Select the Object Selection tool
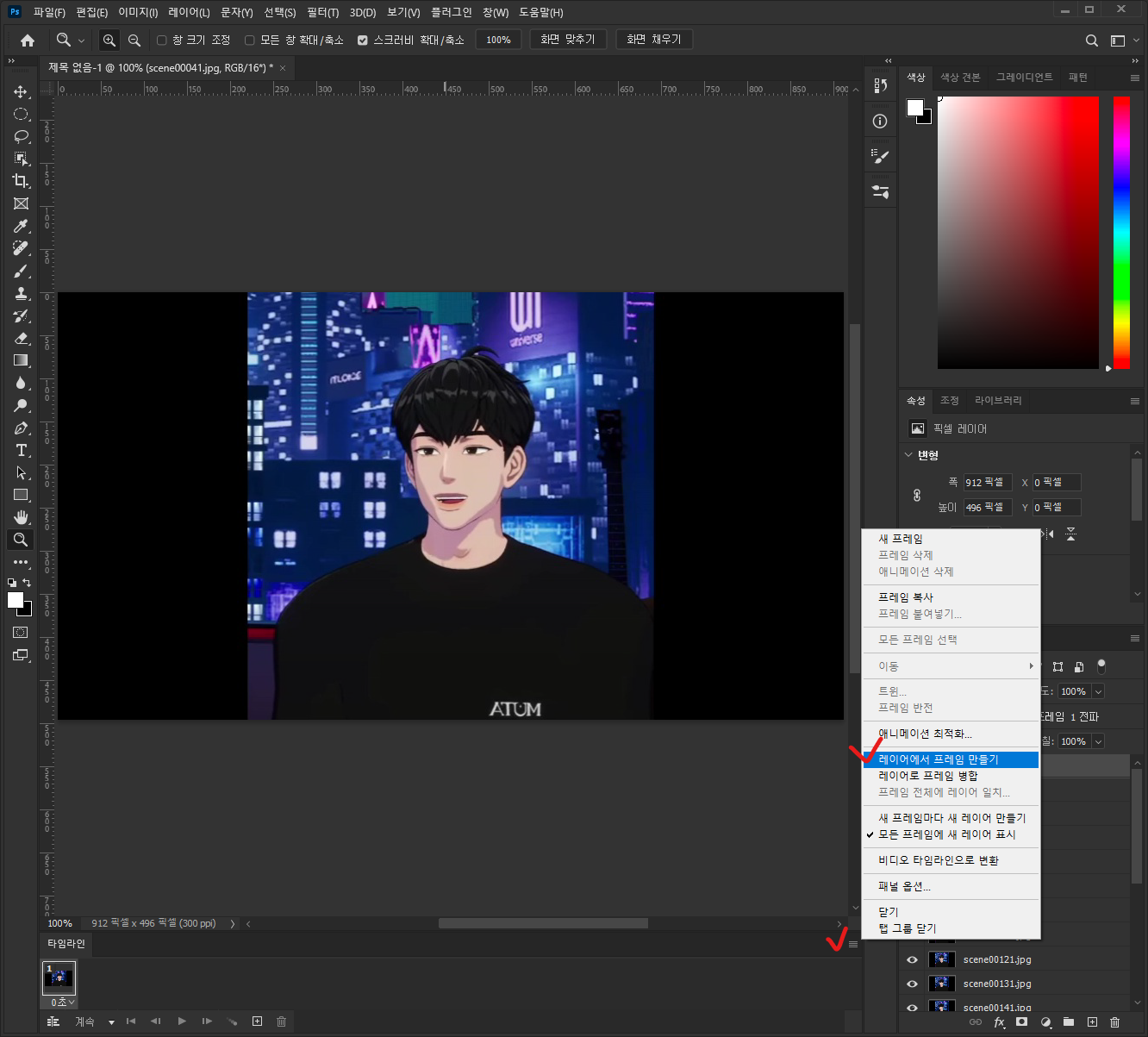 (21, 159)
